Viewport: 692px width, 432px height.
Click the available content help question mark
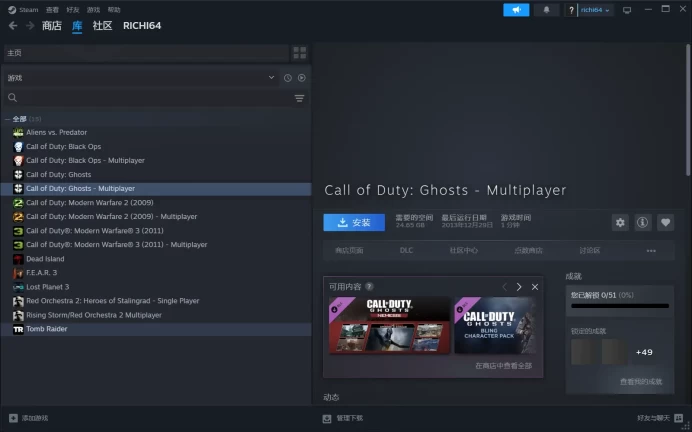[x=369, y=286]
